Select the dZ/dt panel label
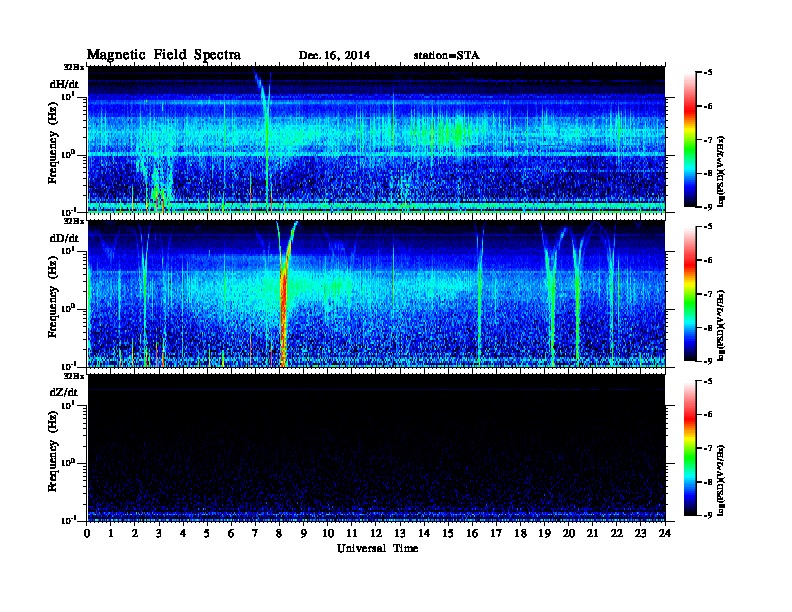The image size is (792, 612). (64, 392)
